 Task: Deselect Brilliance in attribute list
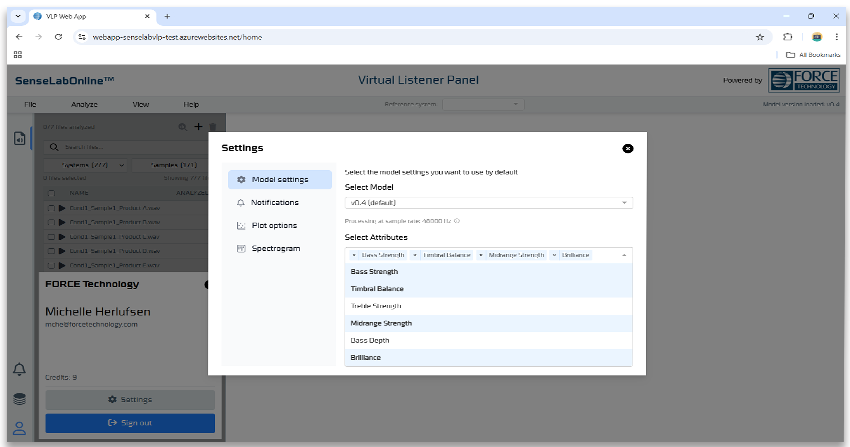[488, 358]
